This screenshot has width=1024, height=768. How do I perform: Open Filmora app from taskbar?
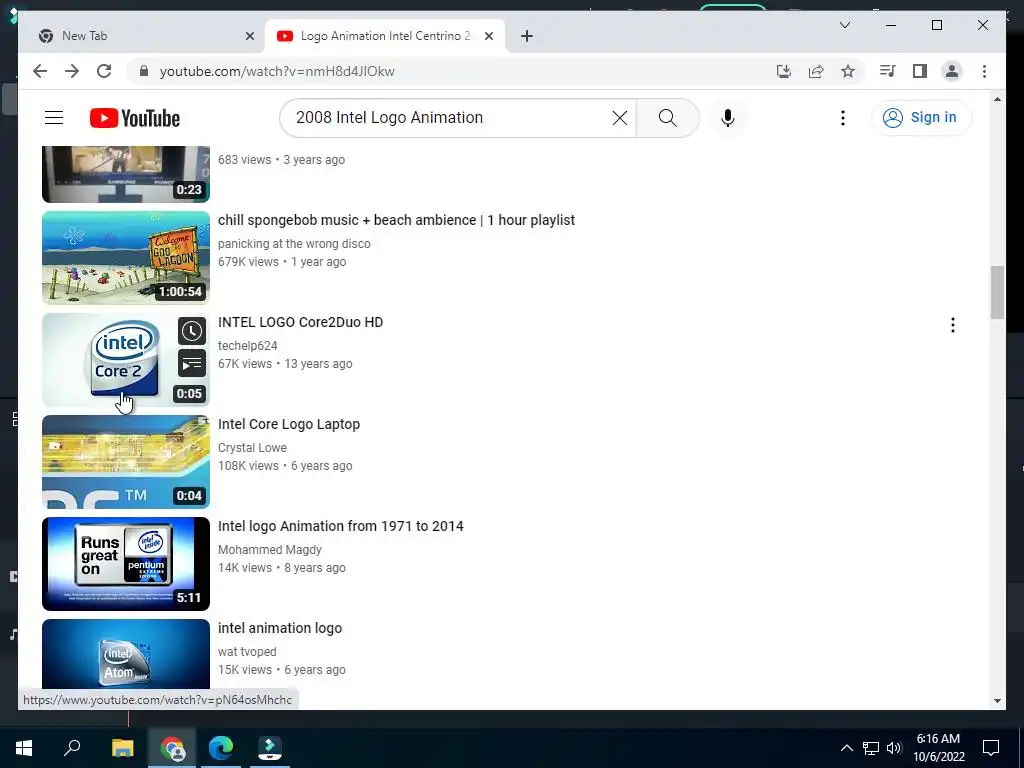point(270,748)
